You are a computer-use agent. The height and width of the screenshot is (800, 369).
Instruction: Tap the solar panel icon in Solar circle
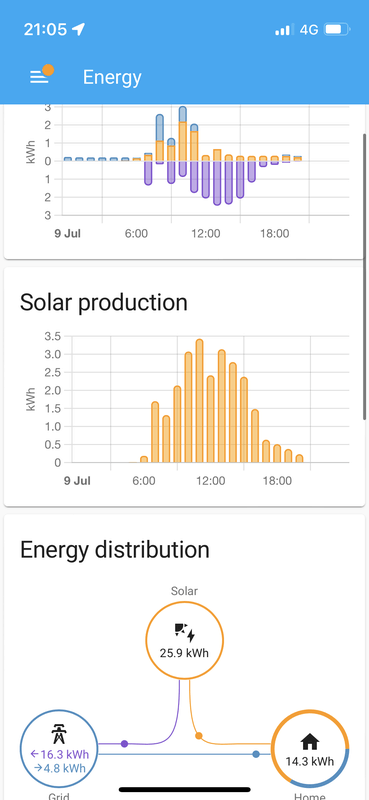[184, 632]
